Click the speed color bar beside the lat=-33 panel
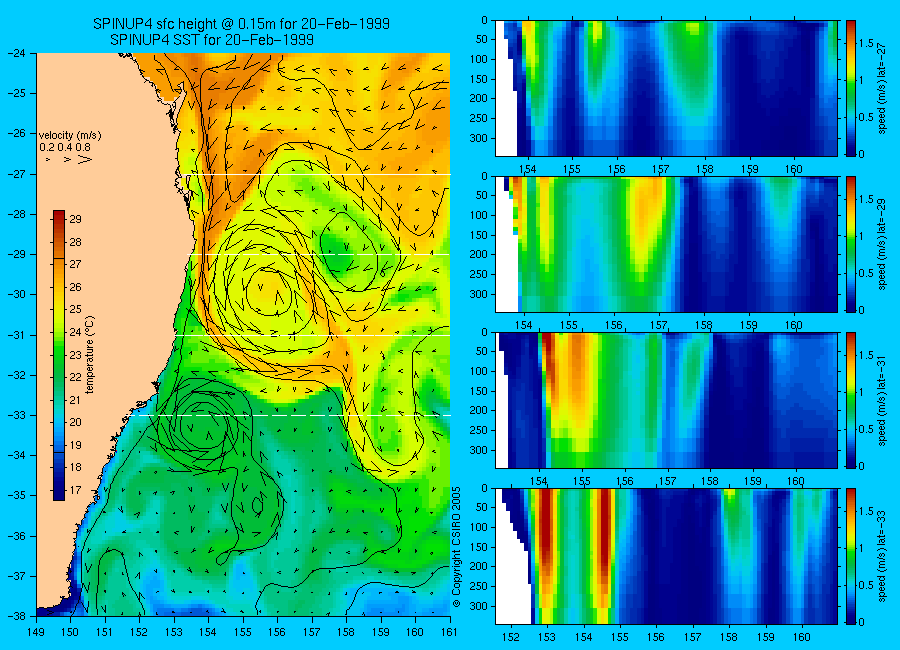 (850, 556)
